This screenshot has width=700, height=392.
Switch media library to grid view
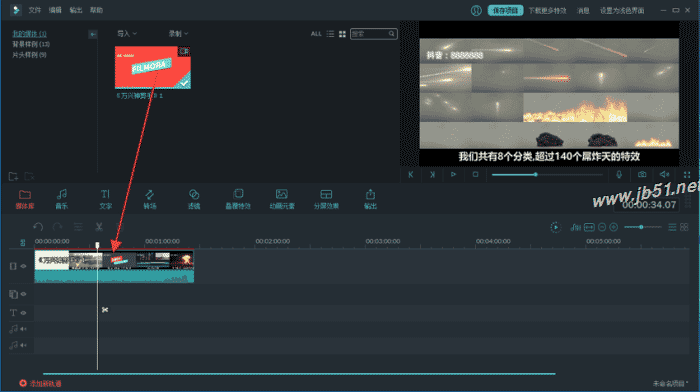click(x=342, y=33)
